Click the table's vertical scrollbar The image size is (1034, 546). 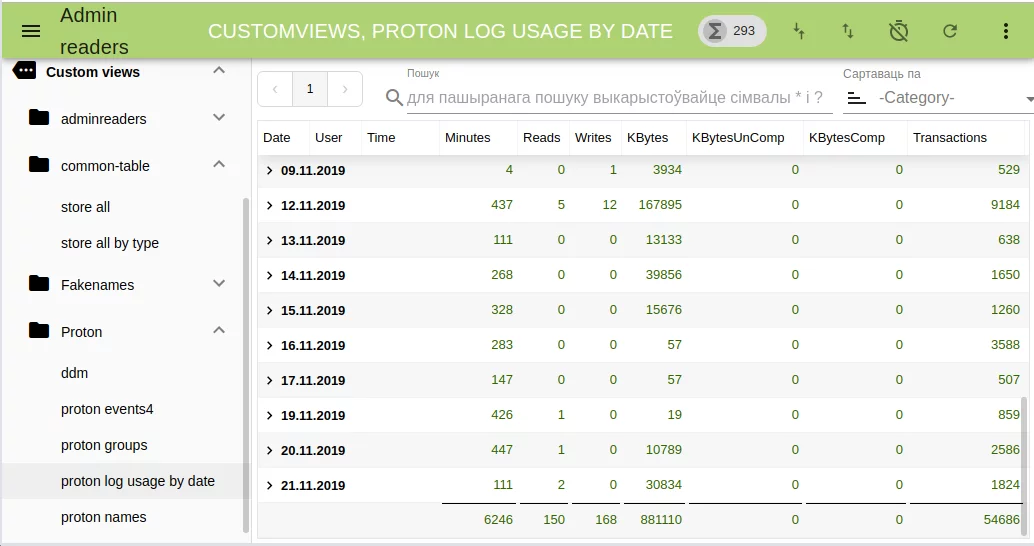pos(1023,450)
